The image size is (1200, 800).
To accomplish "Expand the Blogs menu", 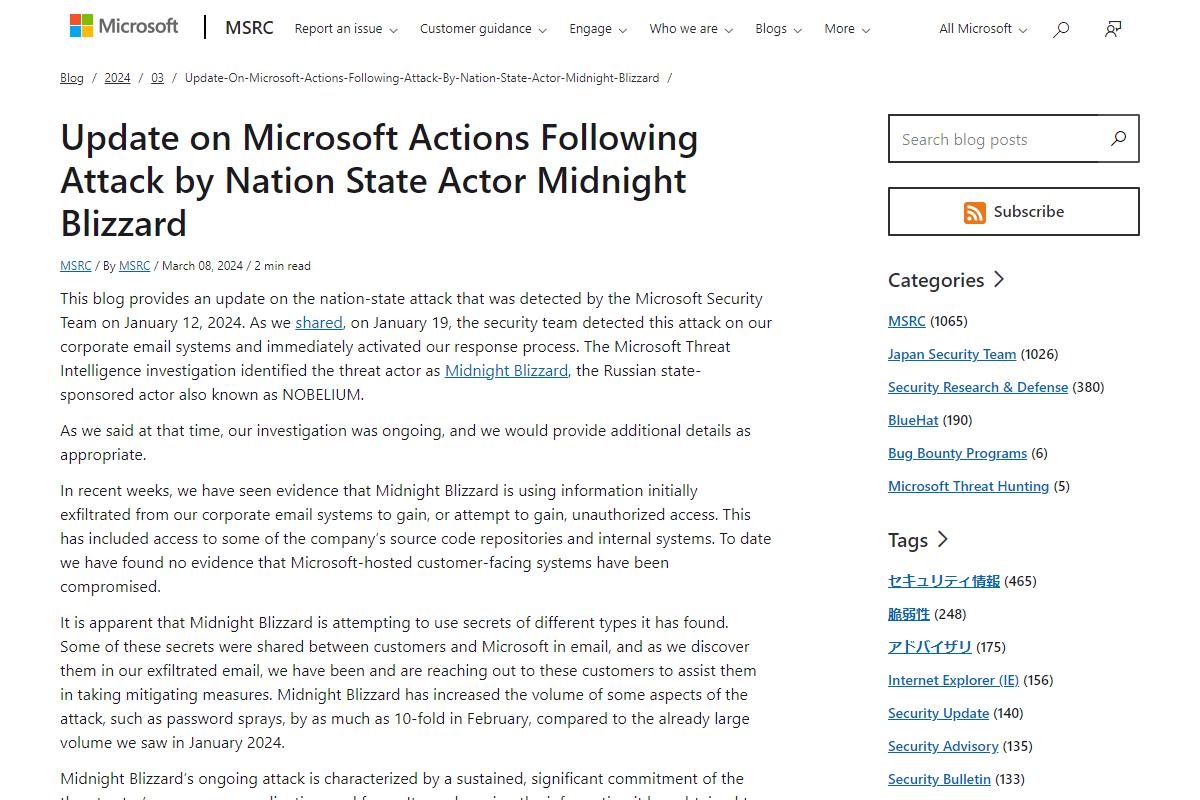I will (779, 29).
